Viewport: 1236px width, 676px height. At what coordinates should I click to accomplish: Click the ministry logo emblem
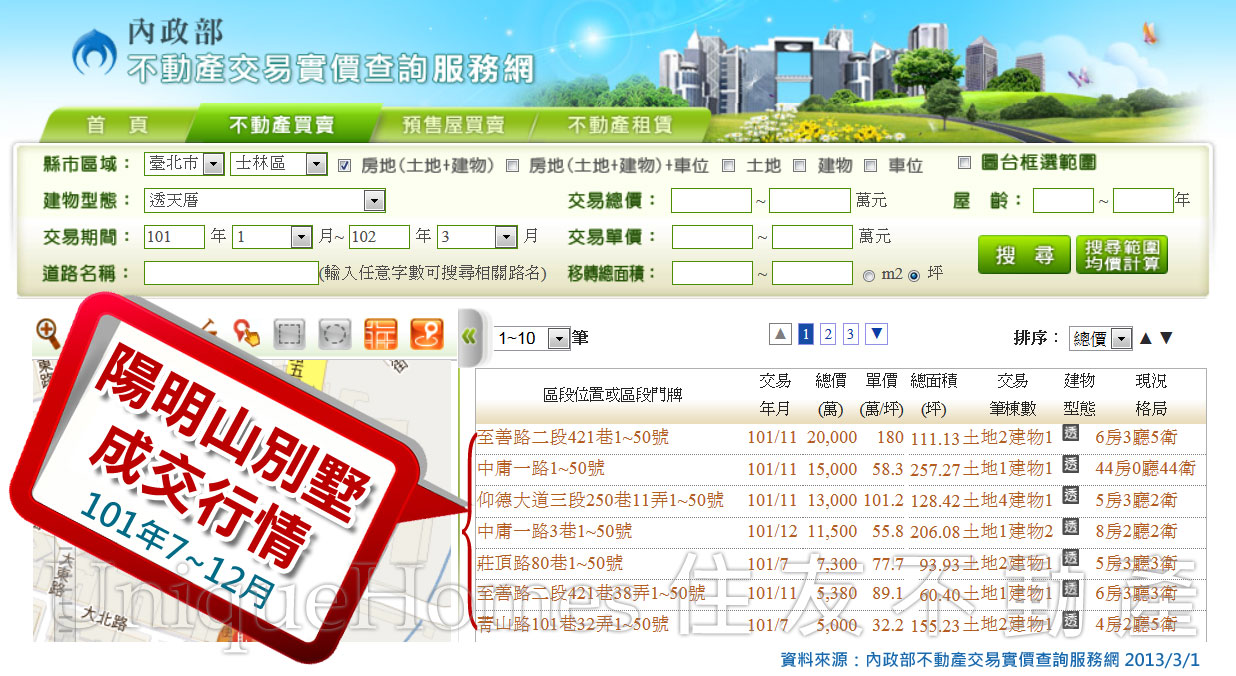click(x=94, y=52)
